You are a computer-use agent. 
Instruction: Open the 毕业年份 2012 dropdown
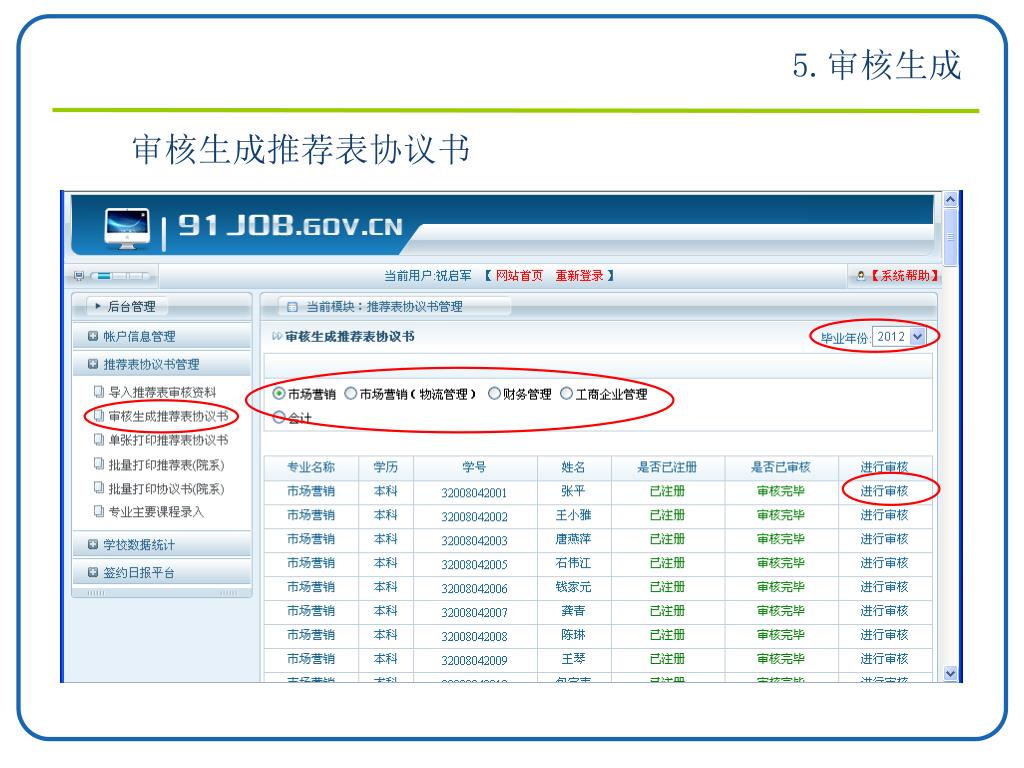click(x=918, y=337)
